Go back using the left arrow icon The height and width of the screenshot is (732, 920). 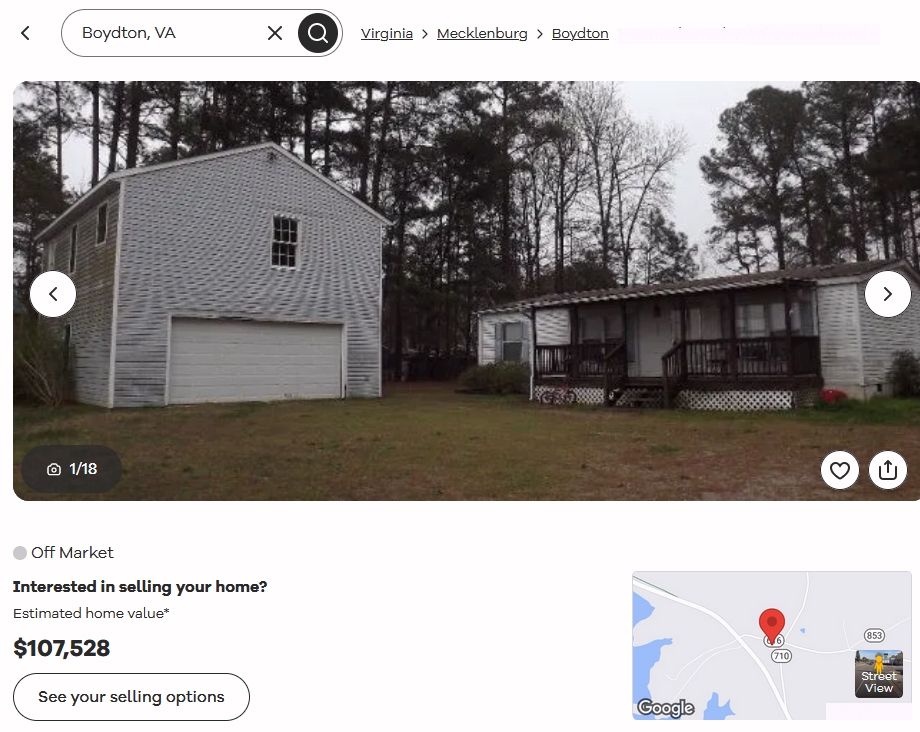25,33
